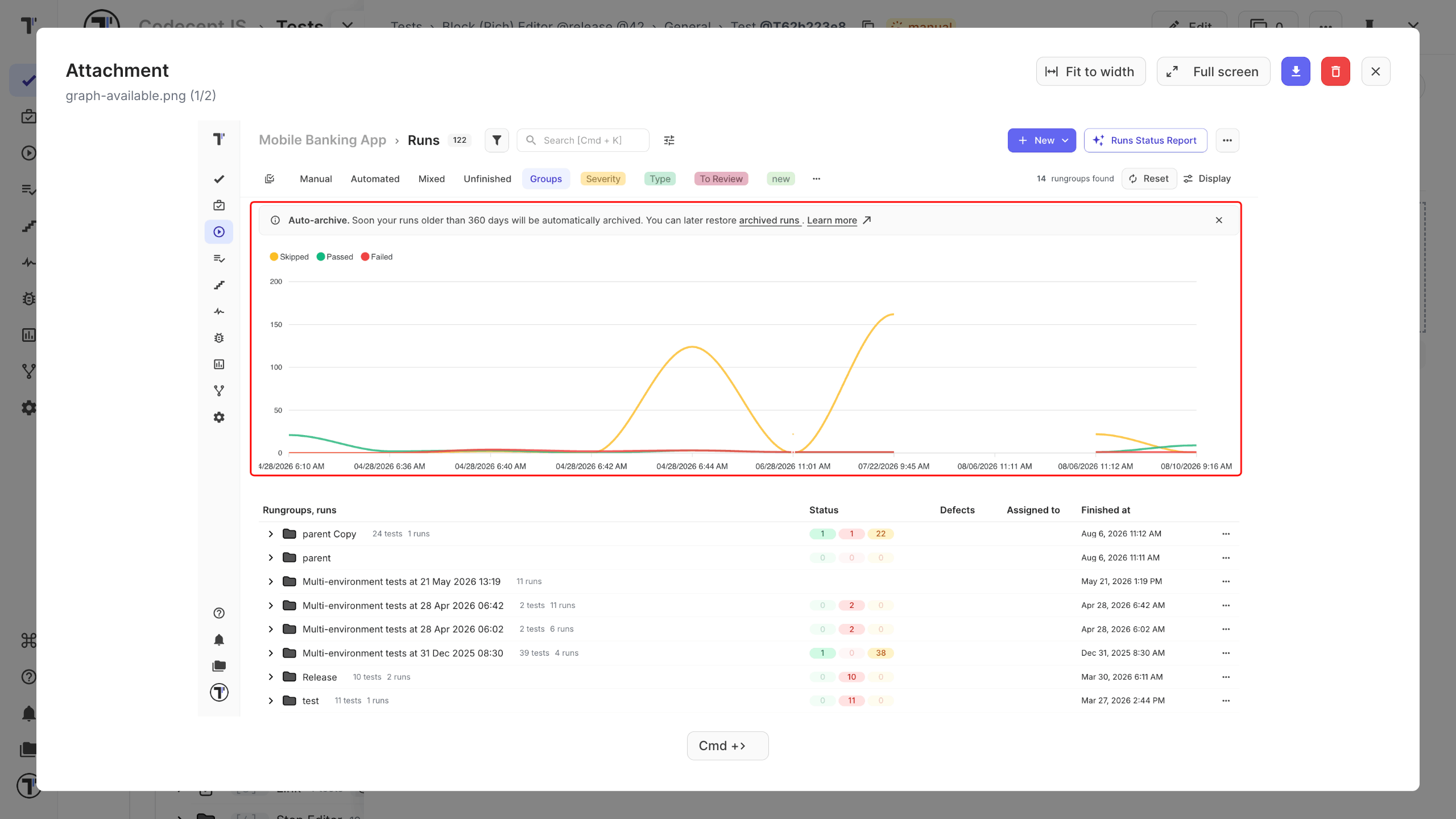The image size is (1456, 819).
Task: Select the Groups tab
Action: (x=546, y=179)
